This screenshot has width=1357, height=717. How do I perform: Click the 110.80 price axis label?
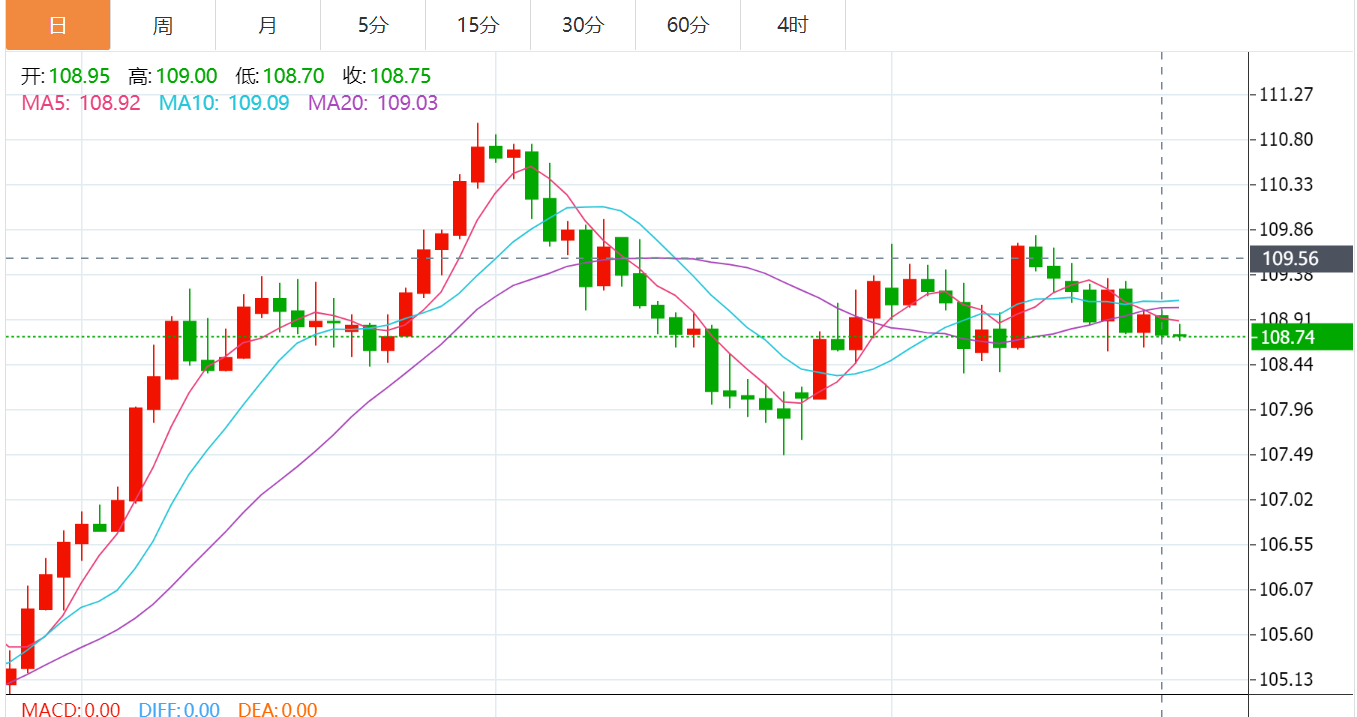coord(1286,140)
